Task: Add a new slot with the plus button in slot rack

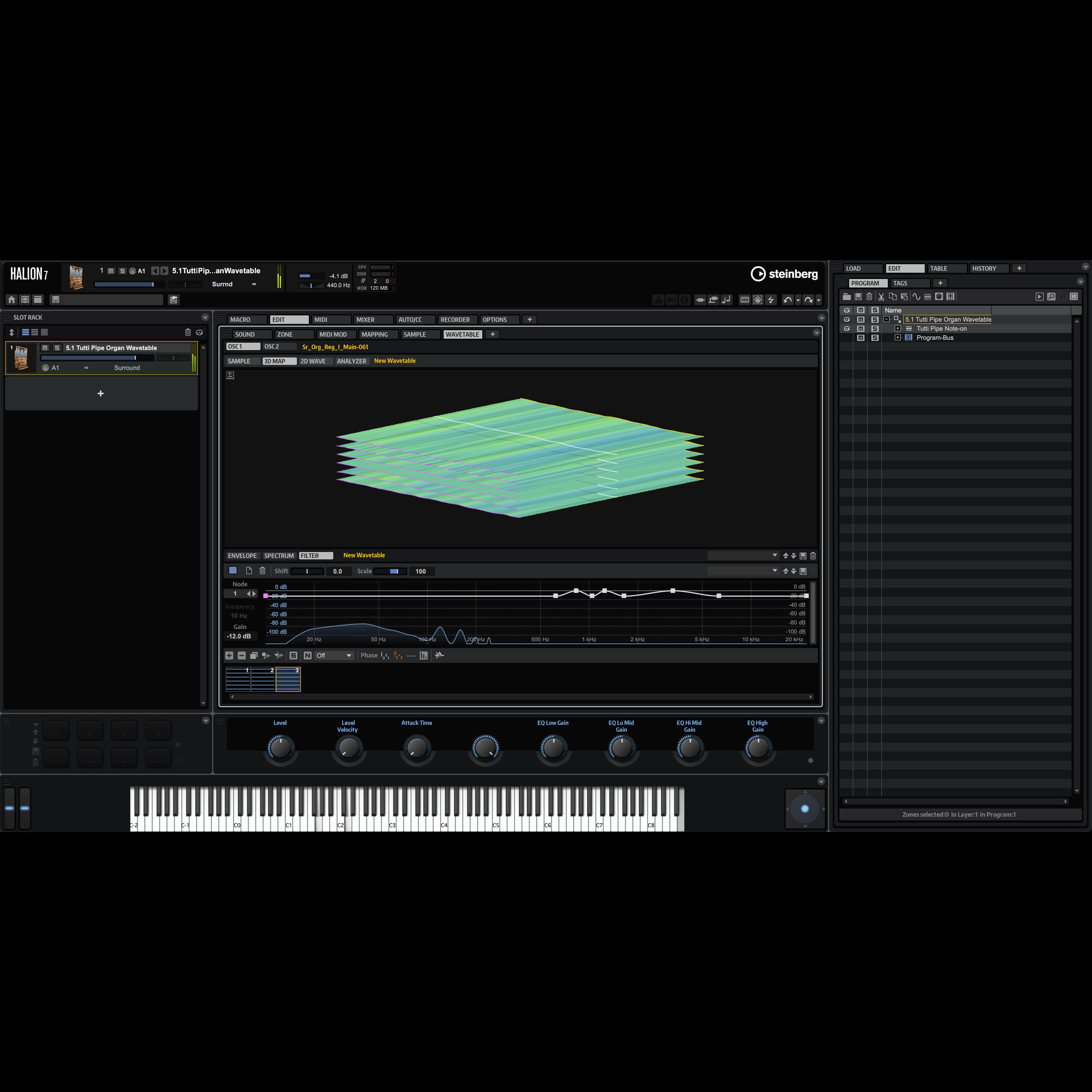Action: 101,393
